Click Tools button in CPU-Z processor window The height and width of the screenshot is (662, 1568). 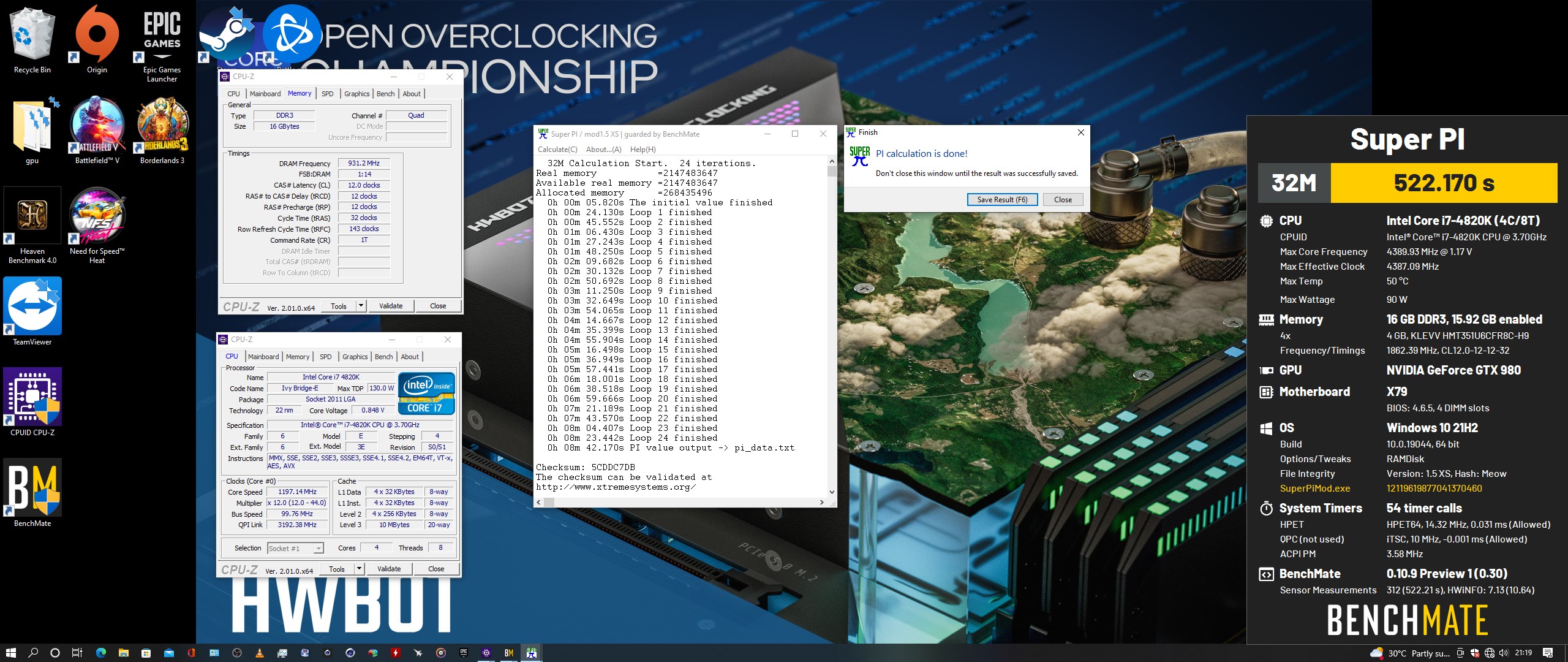(337, 569)
